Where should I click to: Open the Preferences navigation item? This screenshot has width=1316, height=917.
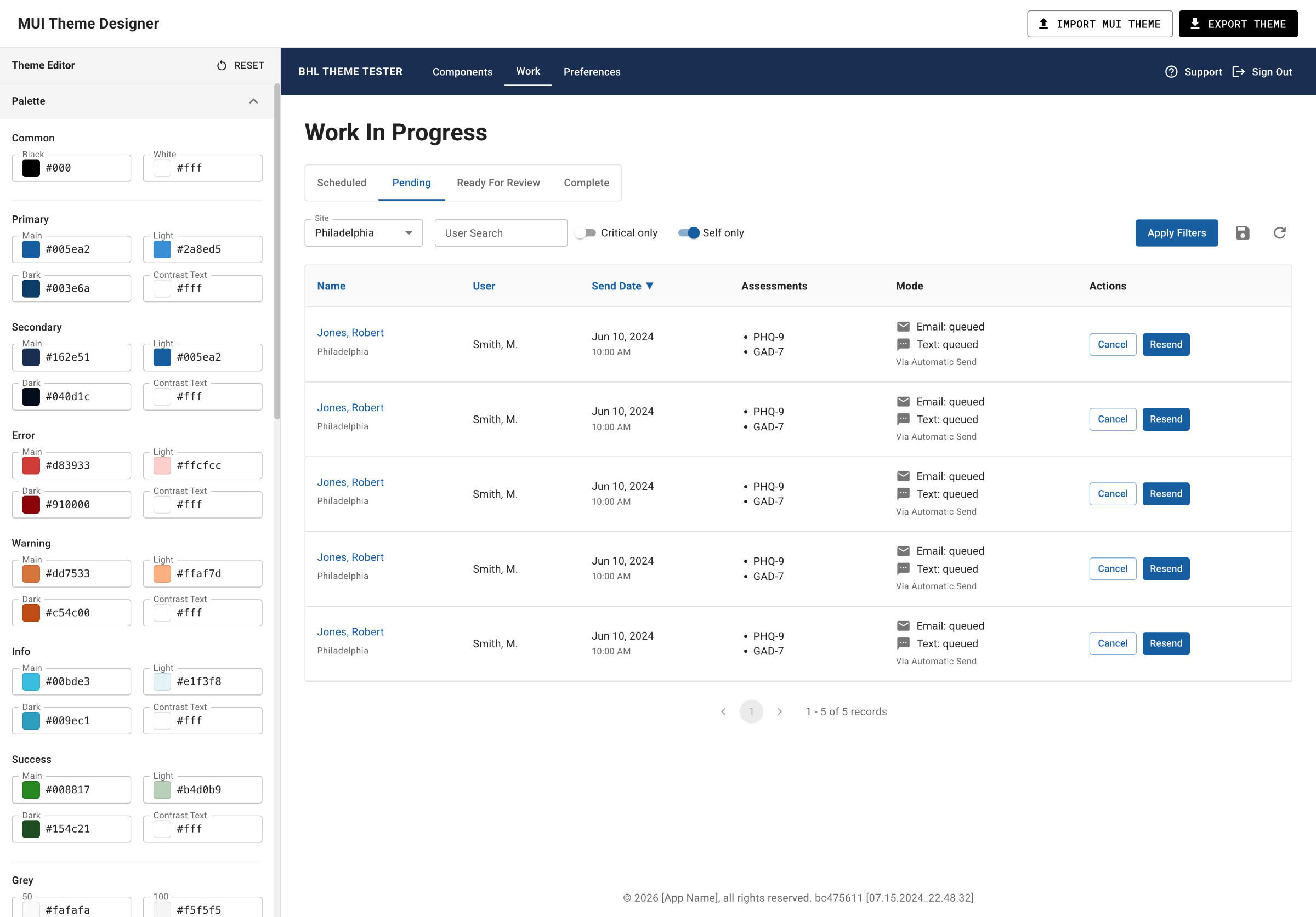tap(592, 72)
